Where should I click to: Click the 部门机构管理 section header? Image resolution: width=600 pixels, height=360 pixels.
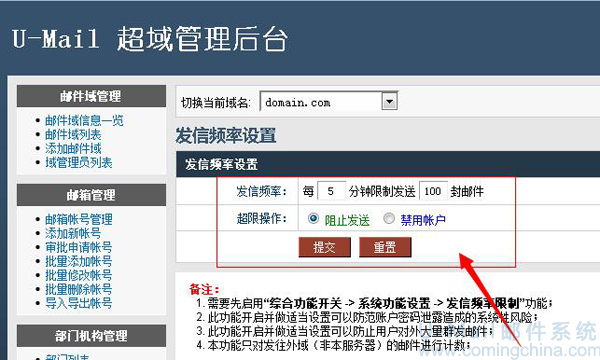91,336
